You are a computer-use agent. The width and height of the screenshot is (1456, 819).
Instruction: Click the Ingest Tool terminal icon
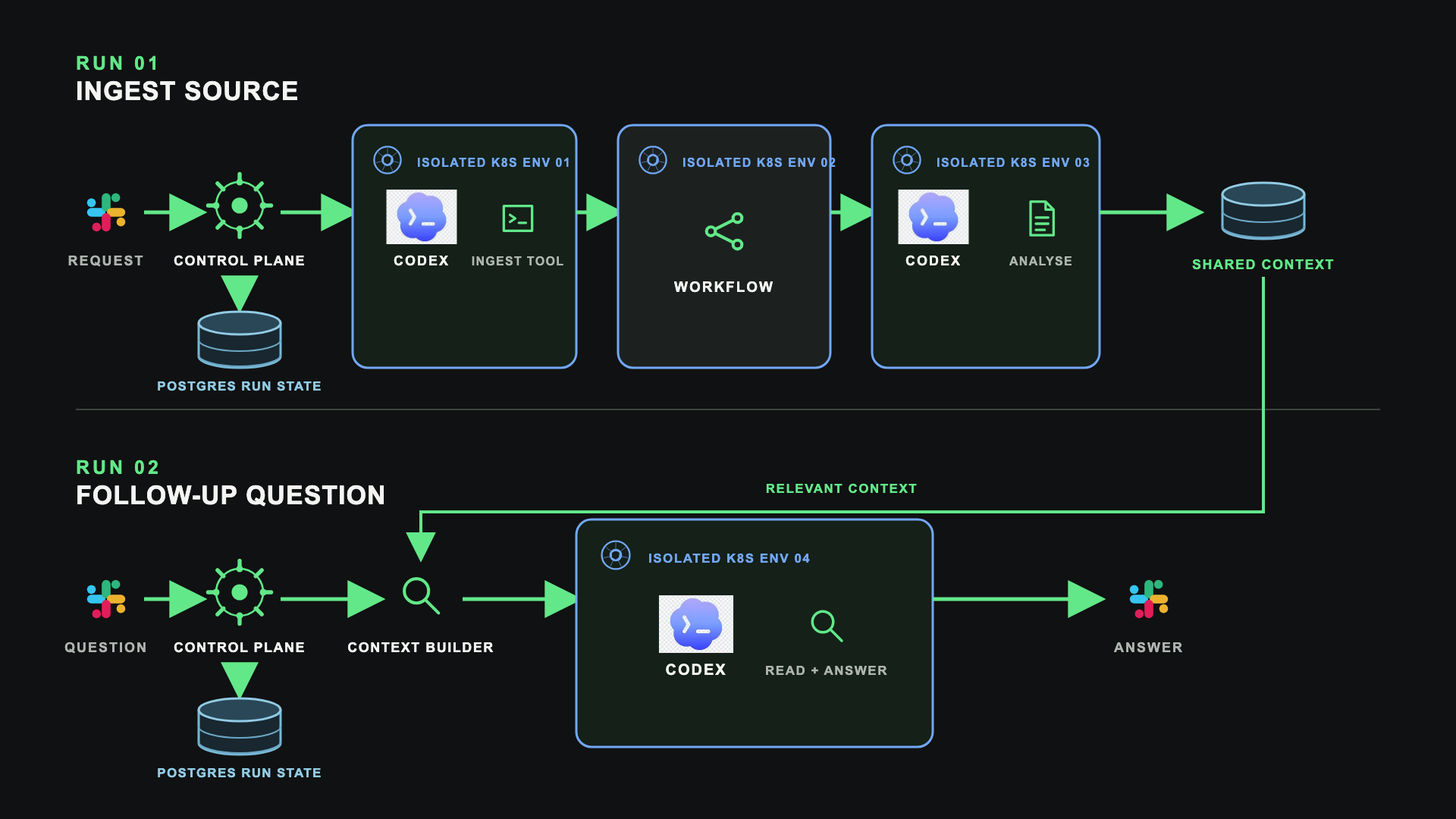(518, 218)
